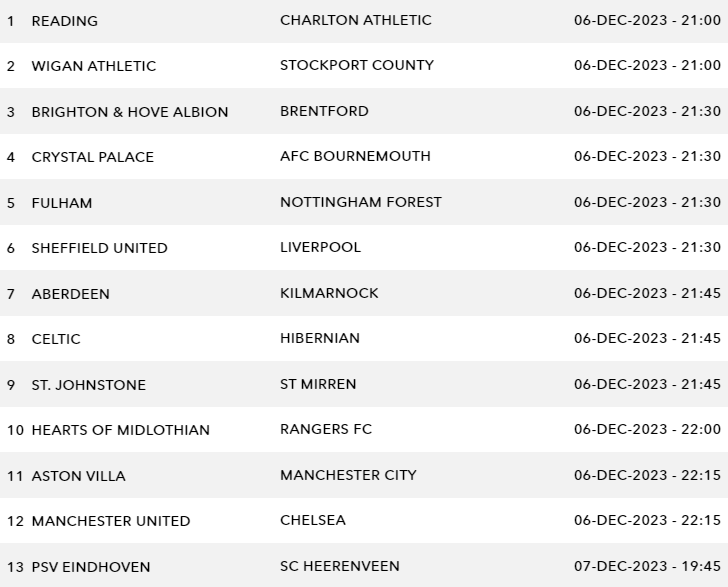Screen dimensions: 728x587
Task: Select St. Johnstone in row 9
Action: point(88,385)
